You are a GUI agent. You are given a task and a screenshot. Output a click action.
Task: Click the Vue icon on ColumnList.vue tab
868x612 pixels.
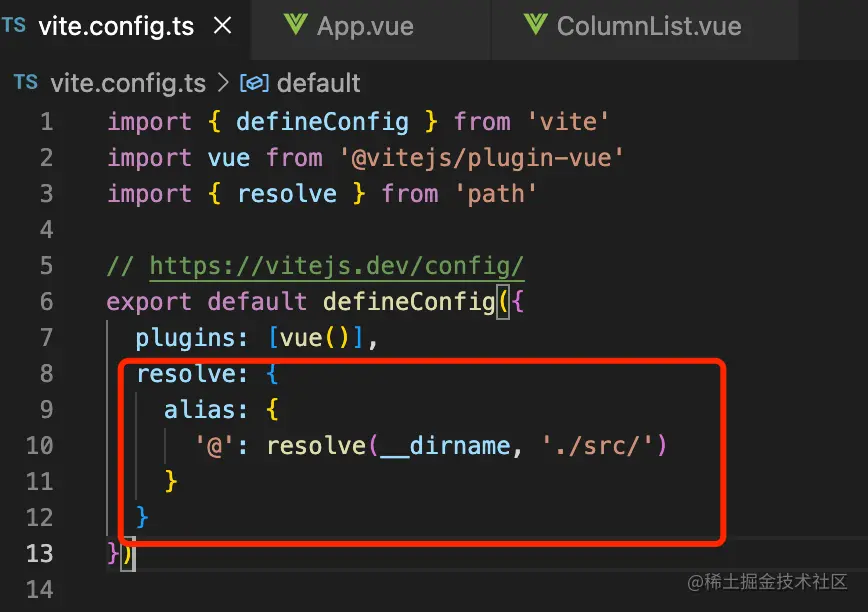point(535,25)
